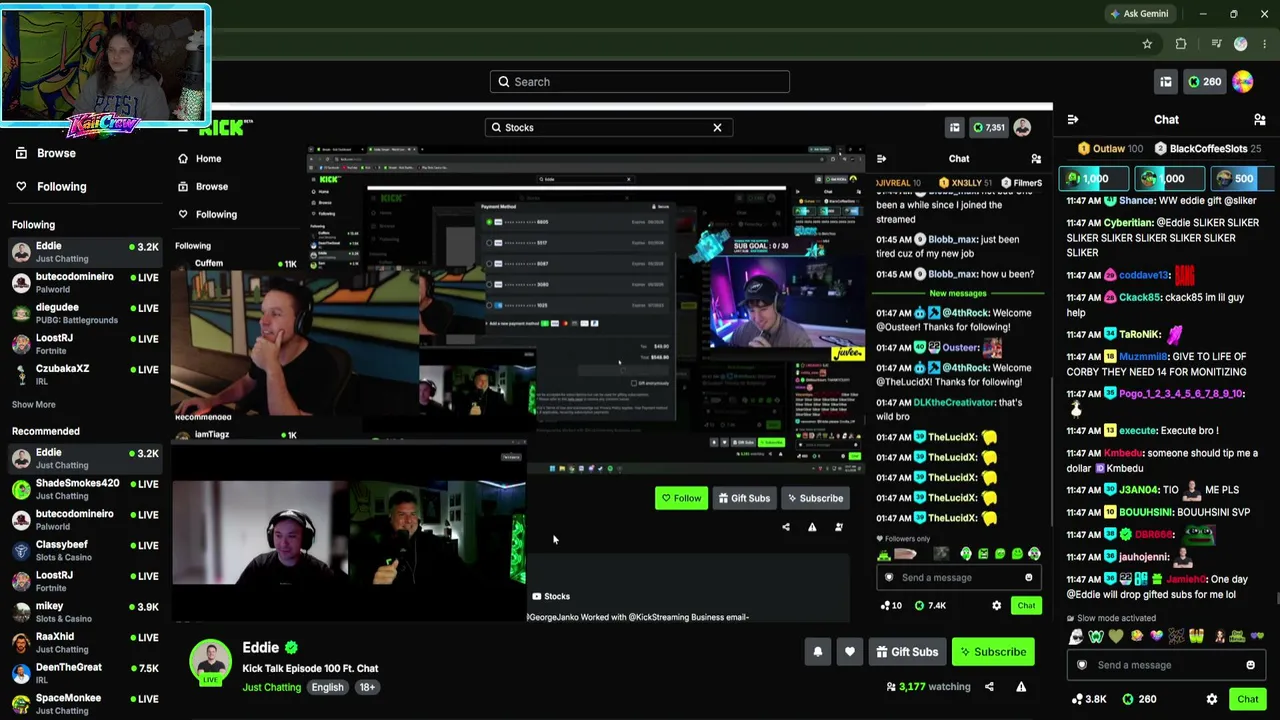Open diegudee PUBG: Battlegrounds channel

click(x=85, y=313)
